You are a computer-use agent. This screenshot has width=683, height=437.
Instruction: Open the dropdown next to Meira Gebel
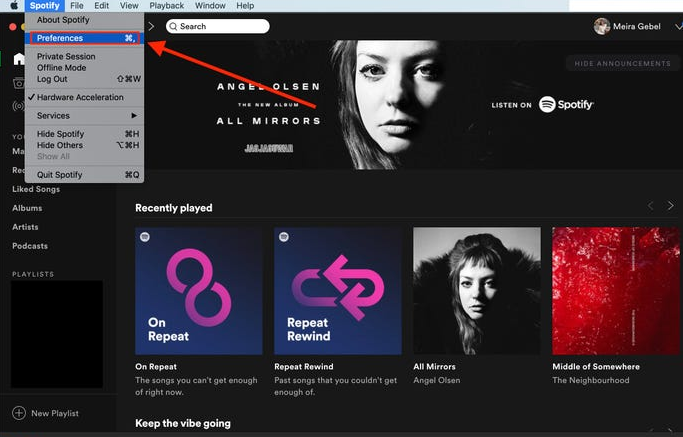tap(678, 27)
